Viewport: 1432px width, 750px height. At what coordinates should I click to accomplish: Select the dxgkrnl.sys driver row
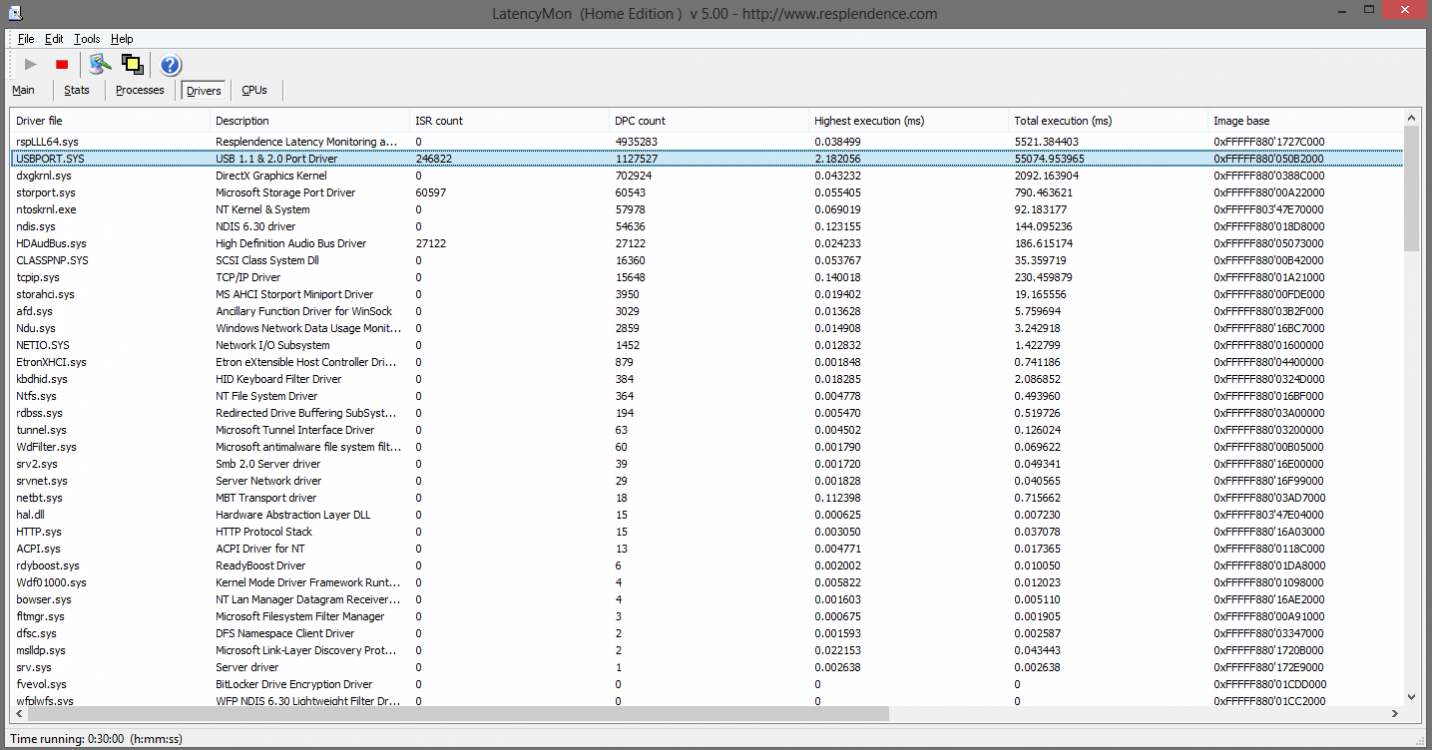(707, 176)
